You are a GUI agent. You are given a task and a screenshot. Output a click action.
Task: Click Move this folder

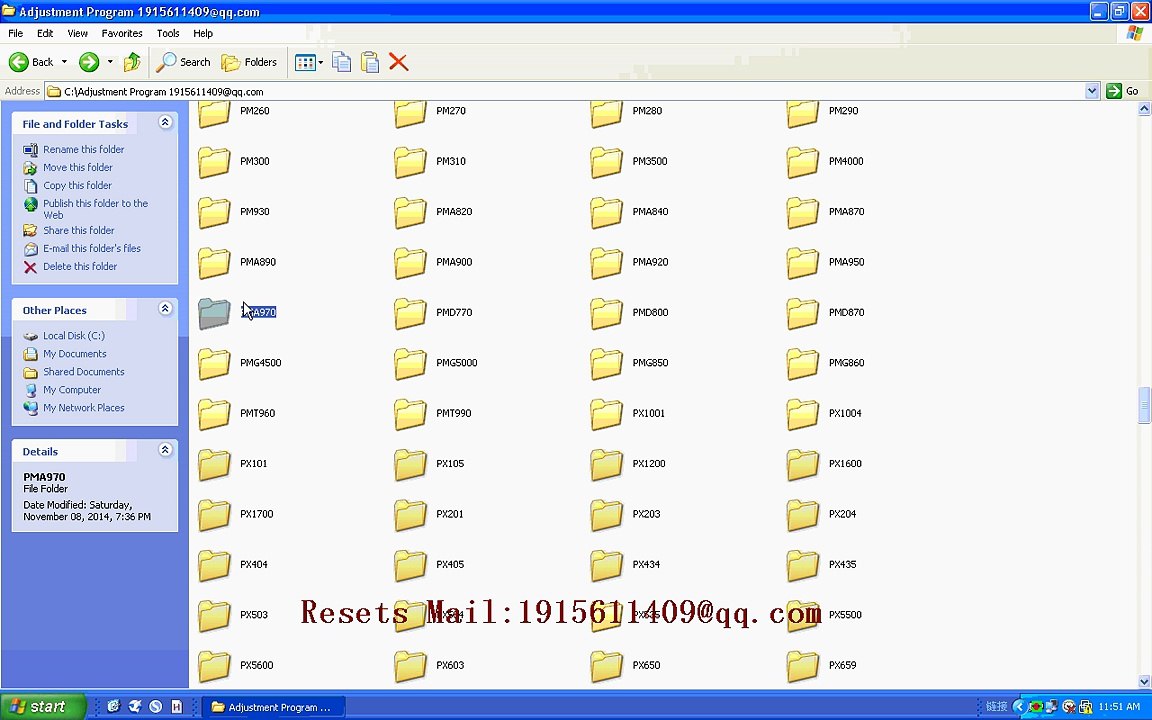(x=78, y=168)
